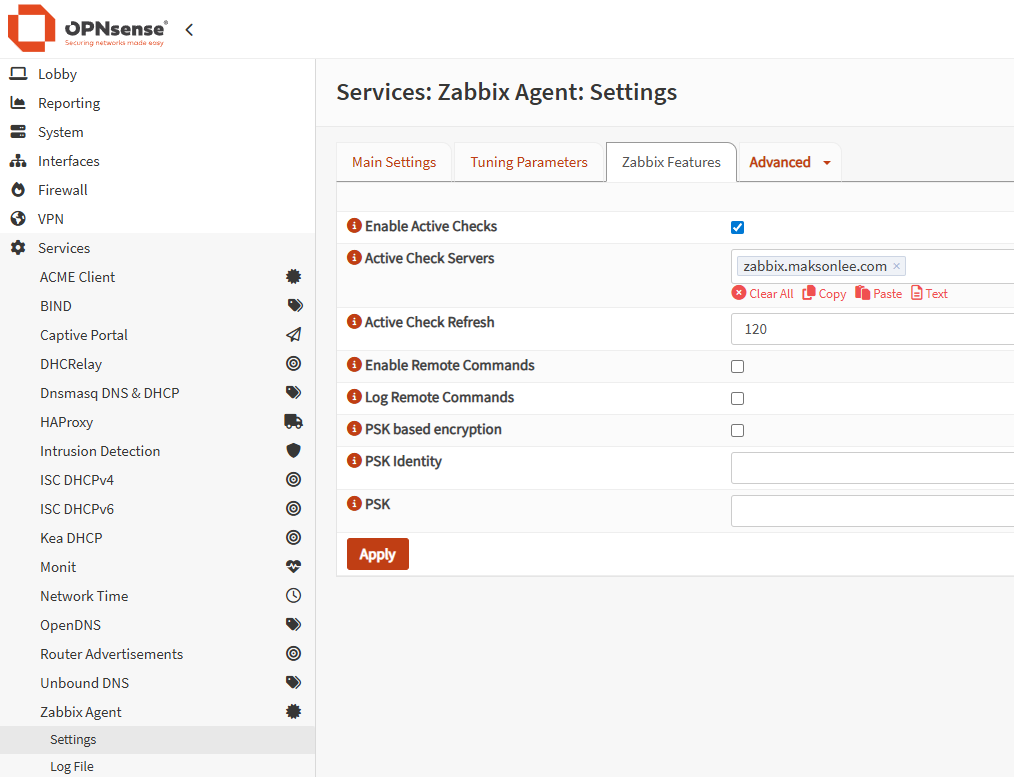
Task: Open the Advanced tab dropdown
Action: (x=790, y=162)
